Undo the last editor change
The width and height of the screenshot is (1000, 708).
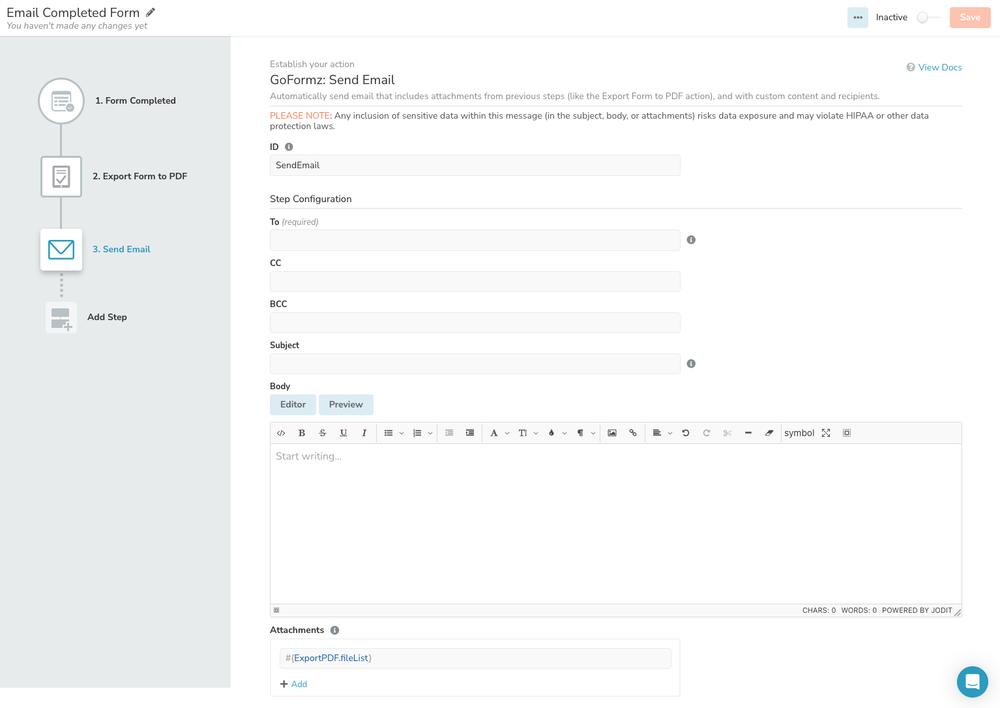[685, 432]
